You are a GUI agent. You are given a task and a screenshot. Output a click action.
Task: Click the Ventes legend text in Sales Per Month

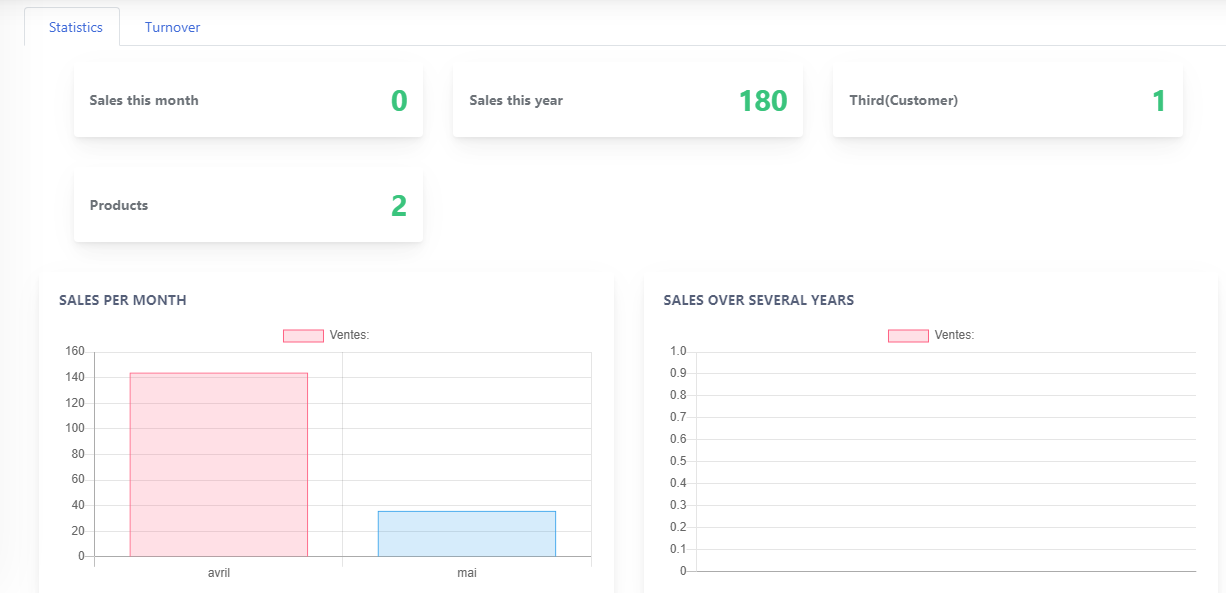coord(349,335)
